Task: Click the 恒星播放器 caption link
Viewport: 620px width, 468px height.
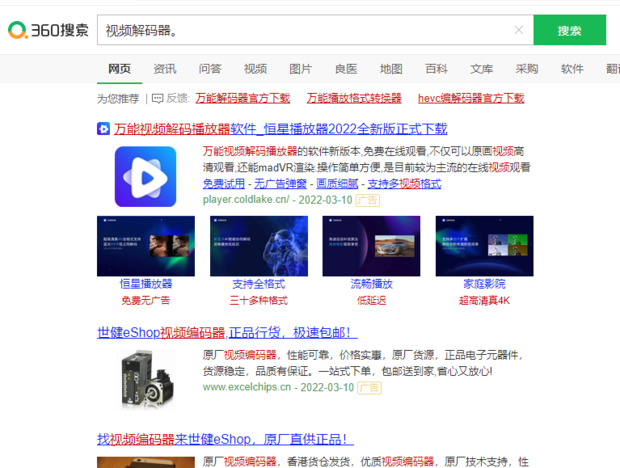Action: pos(146,284)
